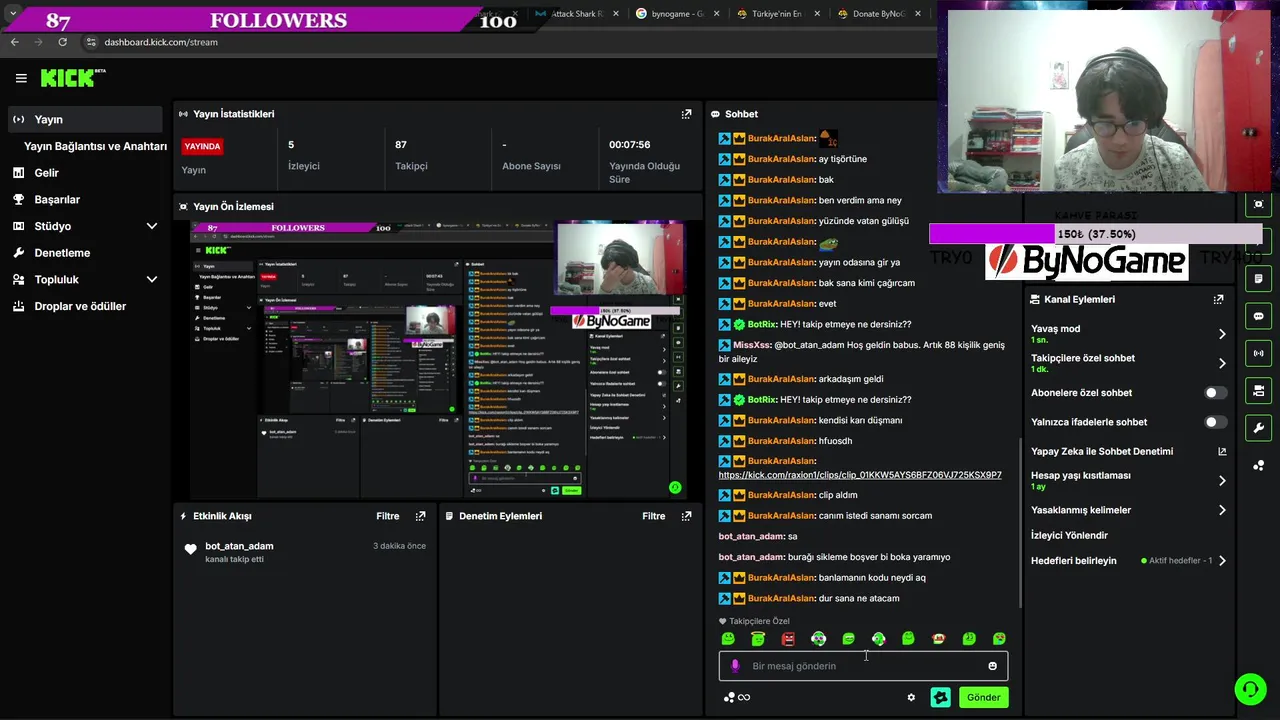
Task: Pop out the Kanal Eylemleri panel
Action: click(x=1218, y=299)
